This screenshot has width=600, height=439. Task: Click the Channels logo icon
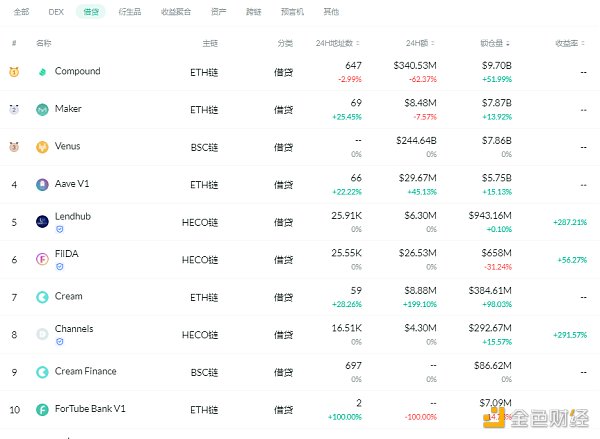click(42, 335)
